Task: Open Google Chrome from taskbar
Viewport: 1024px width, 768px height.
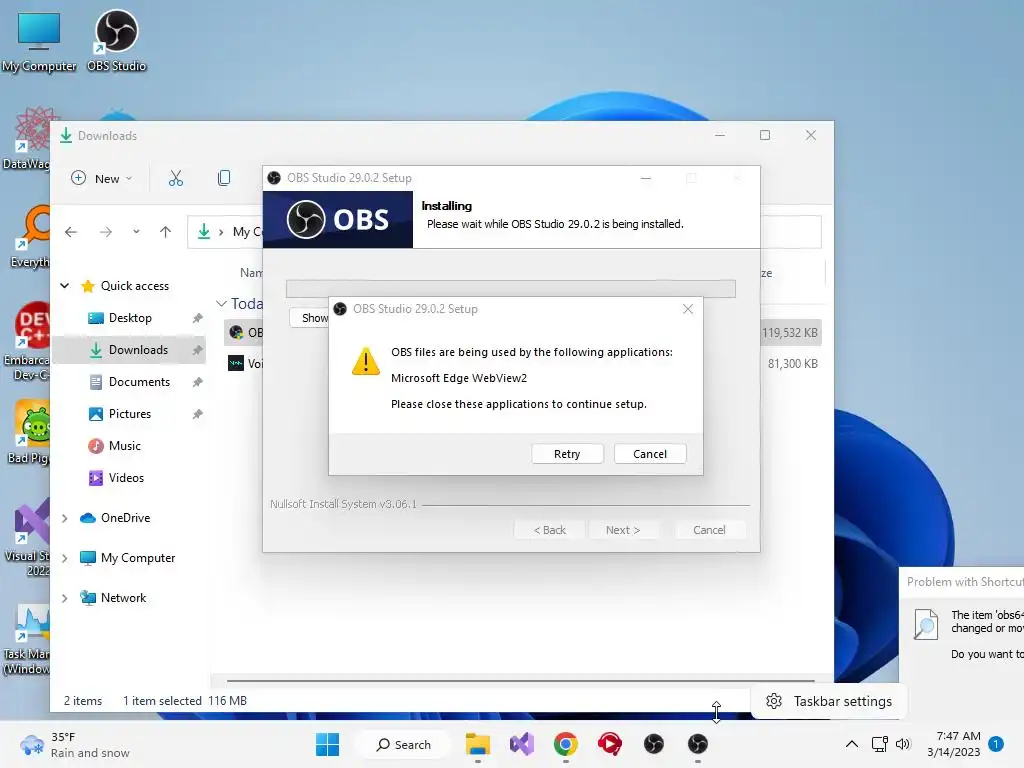Action: pyautogui.click(x=566, y=744)
